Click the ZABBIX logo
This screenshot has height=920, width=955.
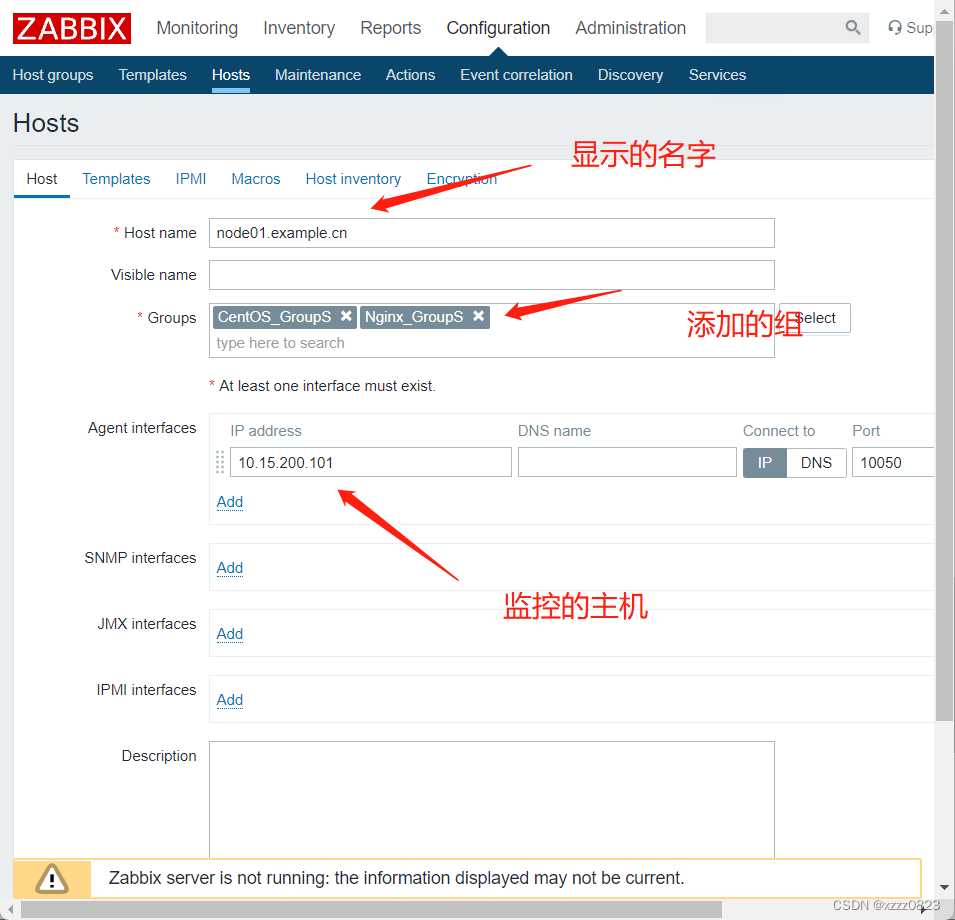(x=72, y=28)
